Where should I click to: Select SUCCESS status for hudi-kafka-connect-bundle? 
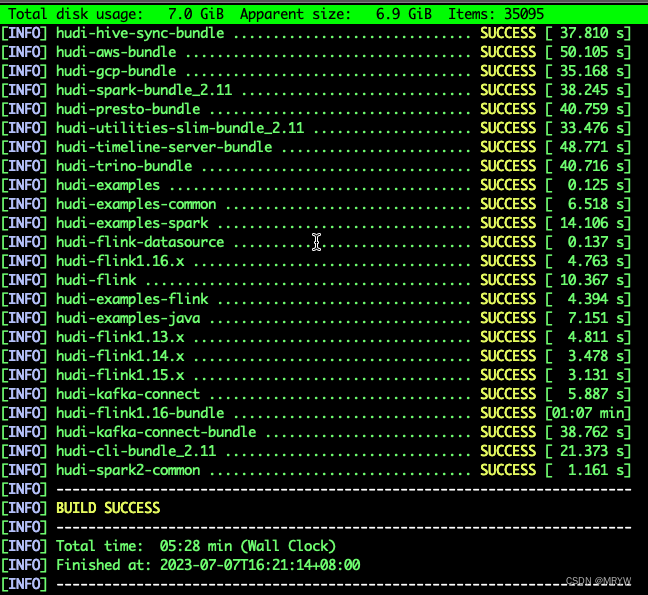(x=508, y=433)
